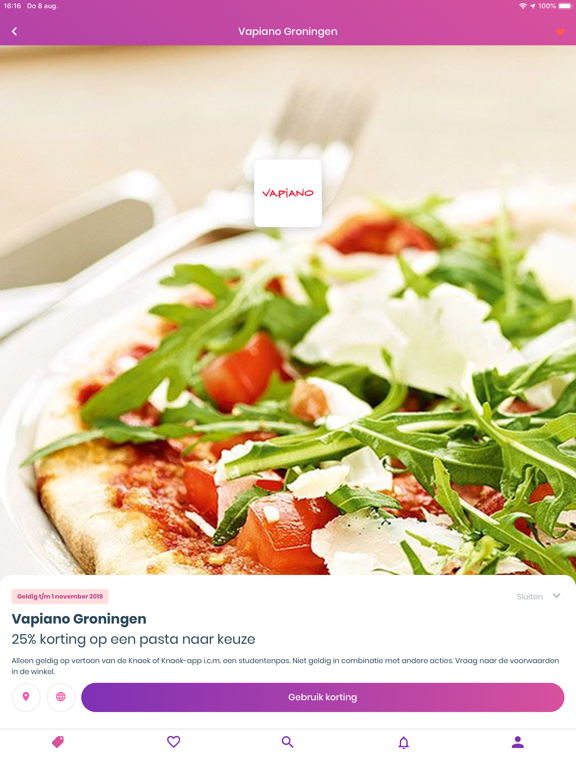This screenshot has height=768, width=576.
Task: Click the bold 'Vapiano Groningen' offer heading
Action: pos(79,619)
